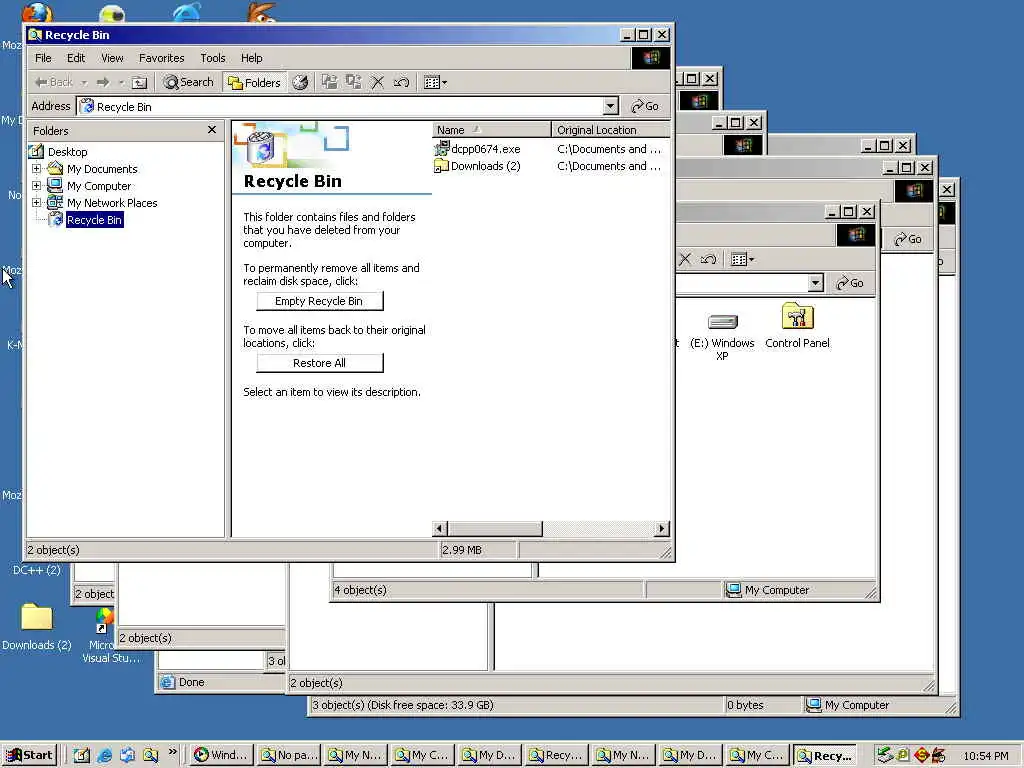This screenshot has height=768, width=1024.
Task: Expand My Documents in Folders tree
Action: click(37, 168)
